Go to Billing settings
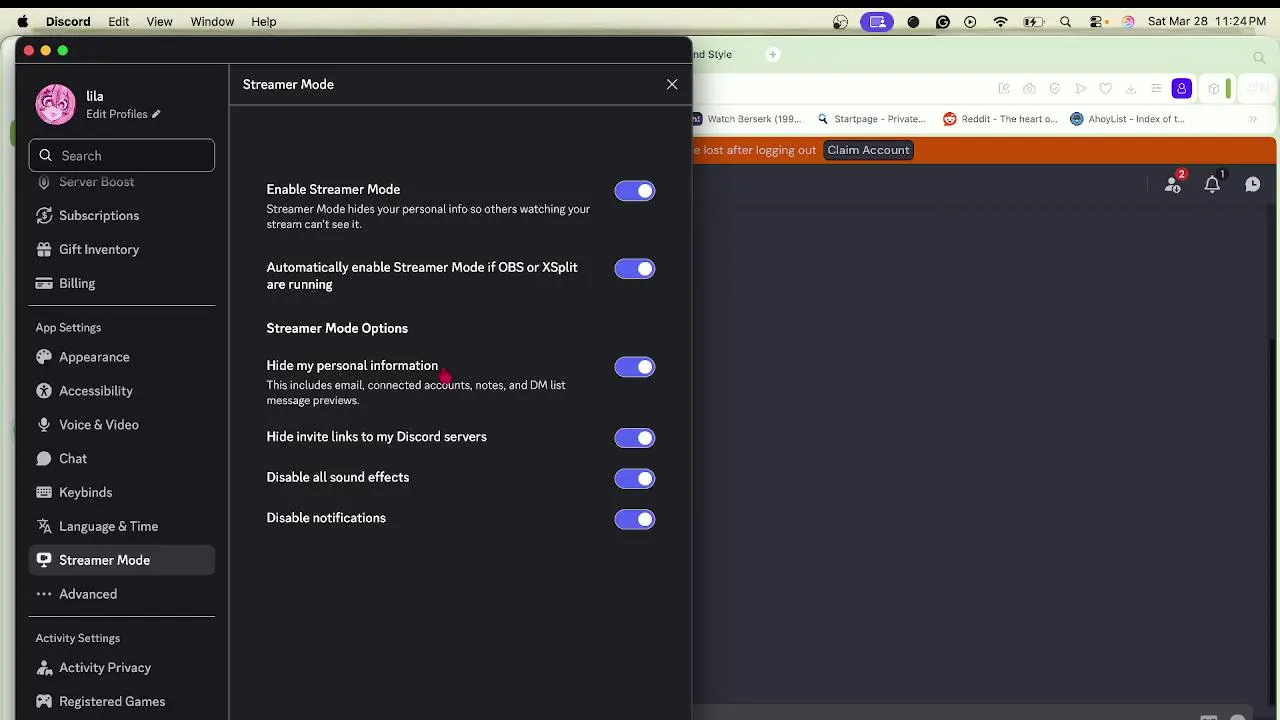 pos(122,284)
